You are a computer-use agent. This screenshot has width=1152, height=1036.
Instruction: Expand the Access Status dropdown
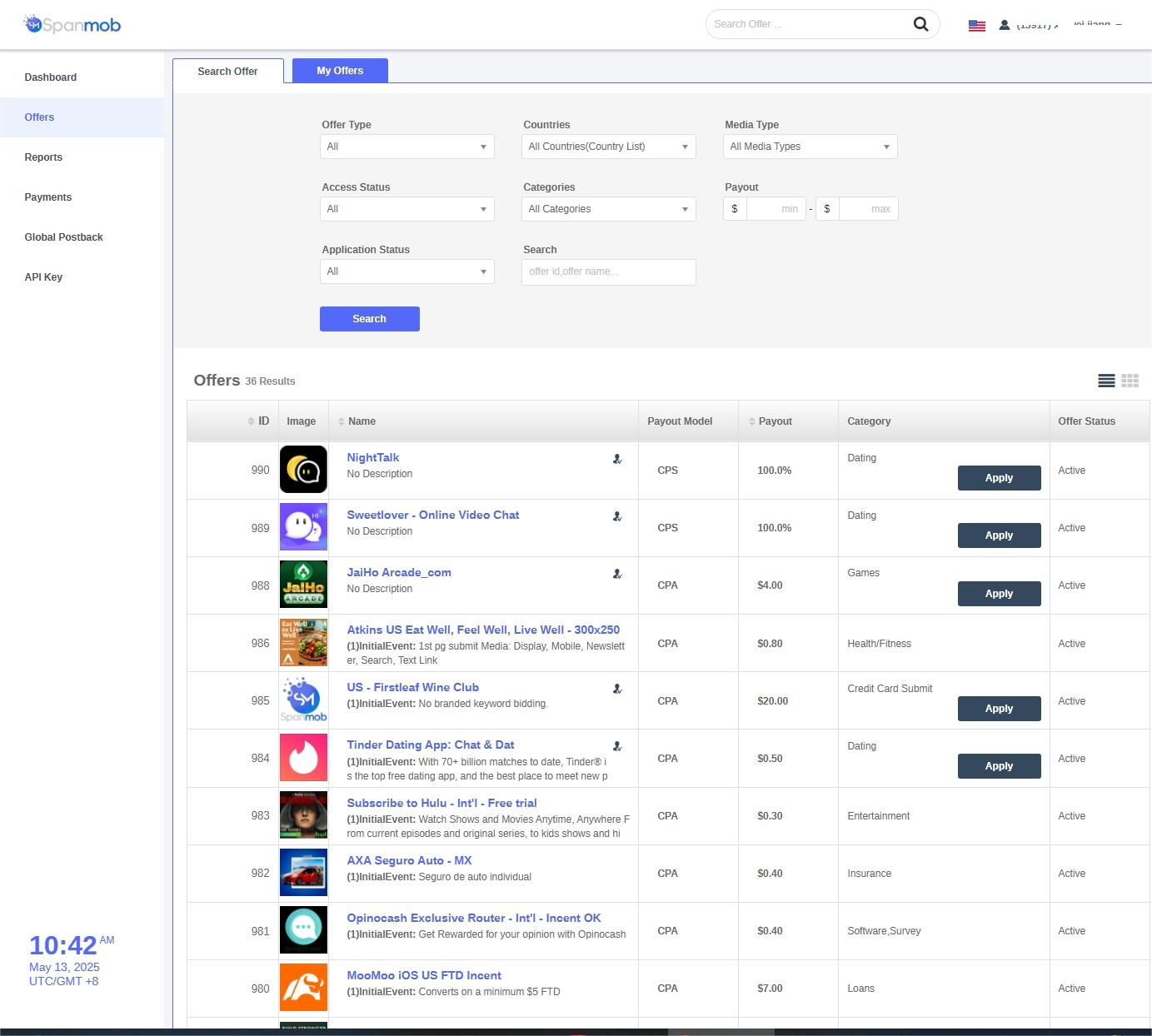(407, 209)
